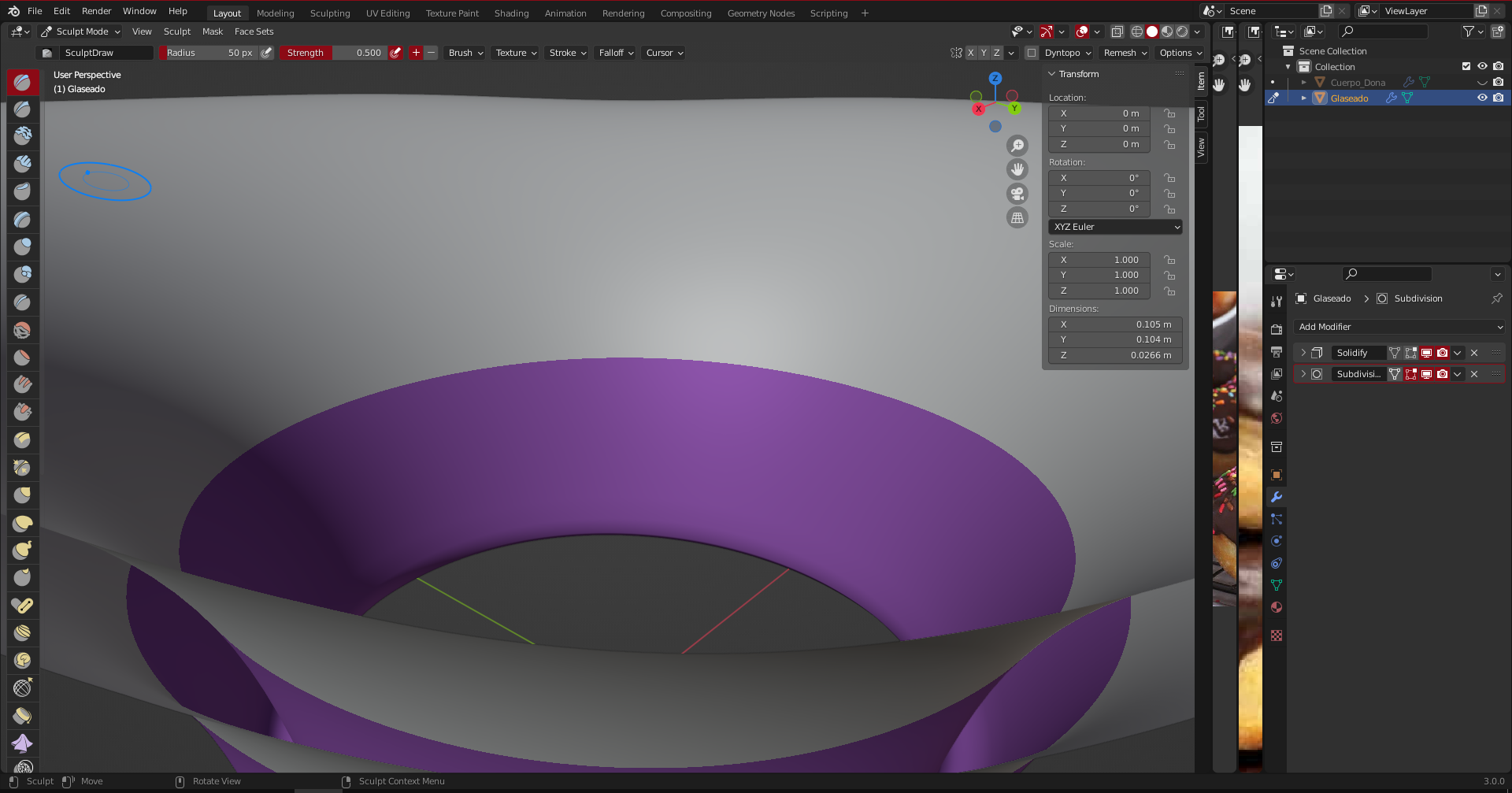Enable the Dyntopo checkbox
The image size is (1512, 793).
click(1032, 53)
